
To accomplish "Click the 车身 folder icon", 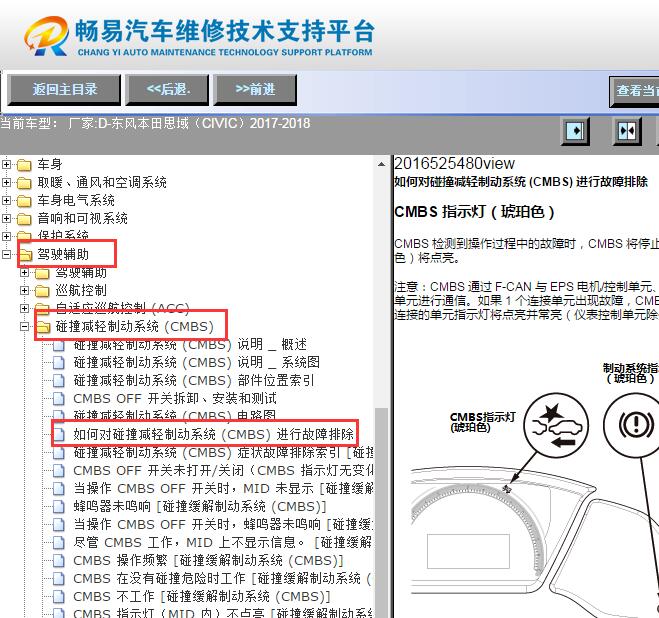I will click(24, 164).
